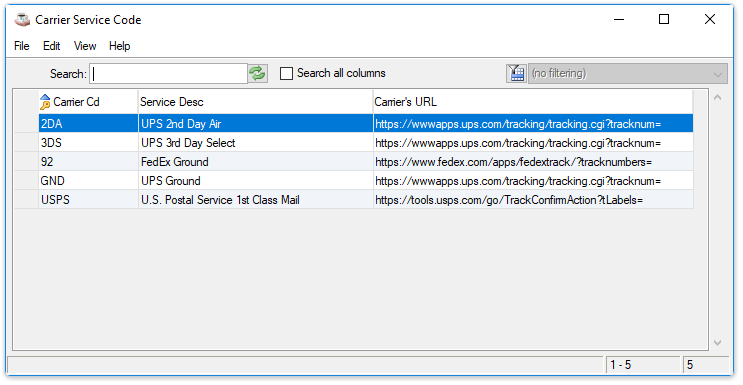Screen dimensions: 743x385
Task: Click the tools.usps.com TrackConfirmAction URL cell
Action: tap(533, 200)
